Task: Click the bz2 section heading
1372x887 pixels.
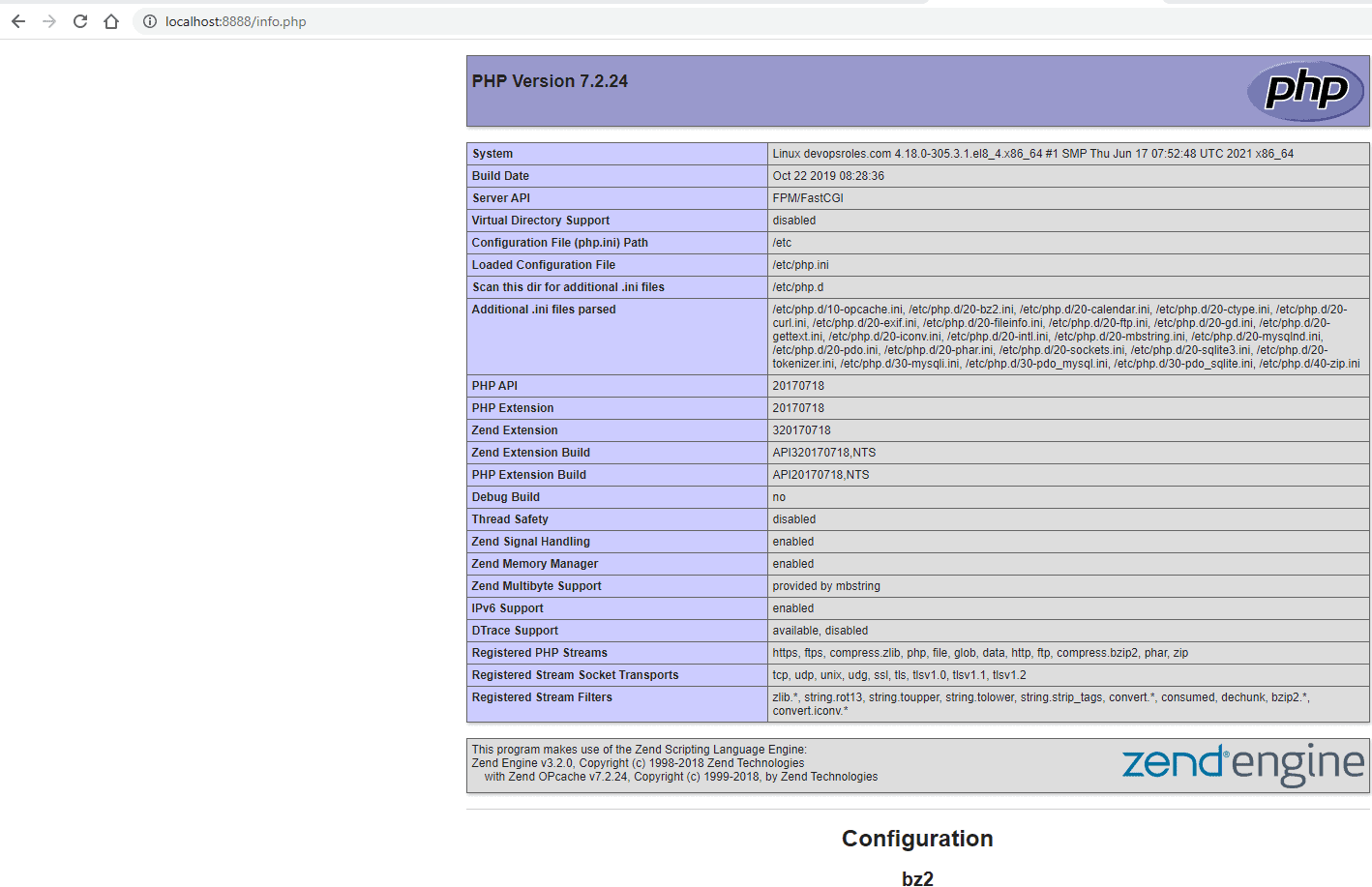Action: pos(917,878)
